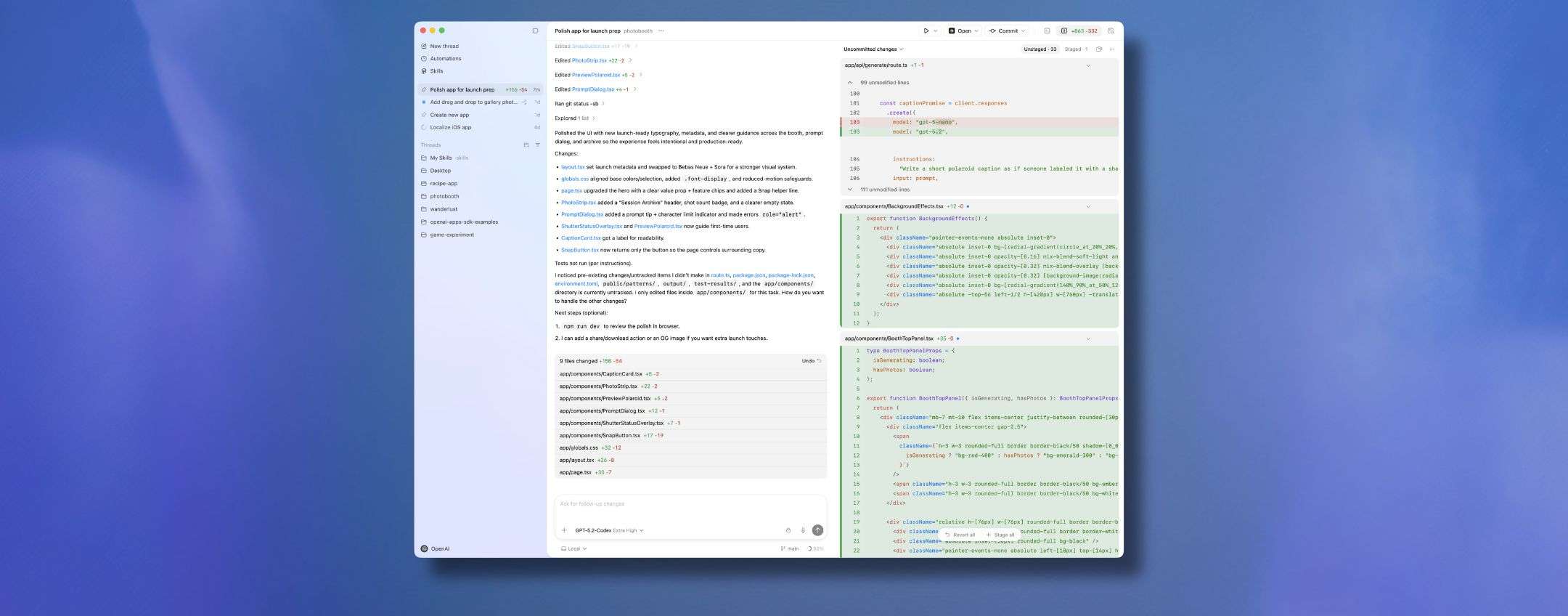1568x616 pixels.
Task: Click the microphone dictation icon
Action: coord(803,530)
